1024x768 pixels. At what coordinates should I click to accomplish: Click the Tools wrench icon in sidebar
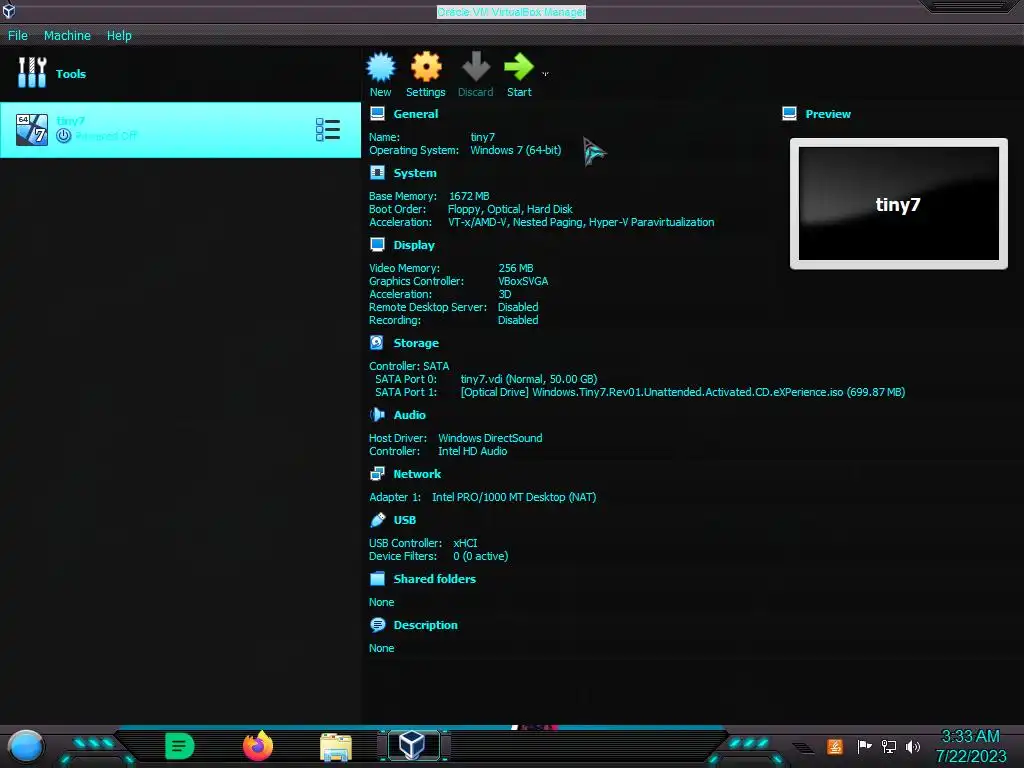click(32, 73)
